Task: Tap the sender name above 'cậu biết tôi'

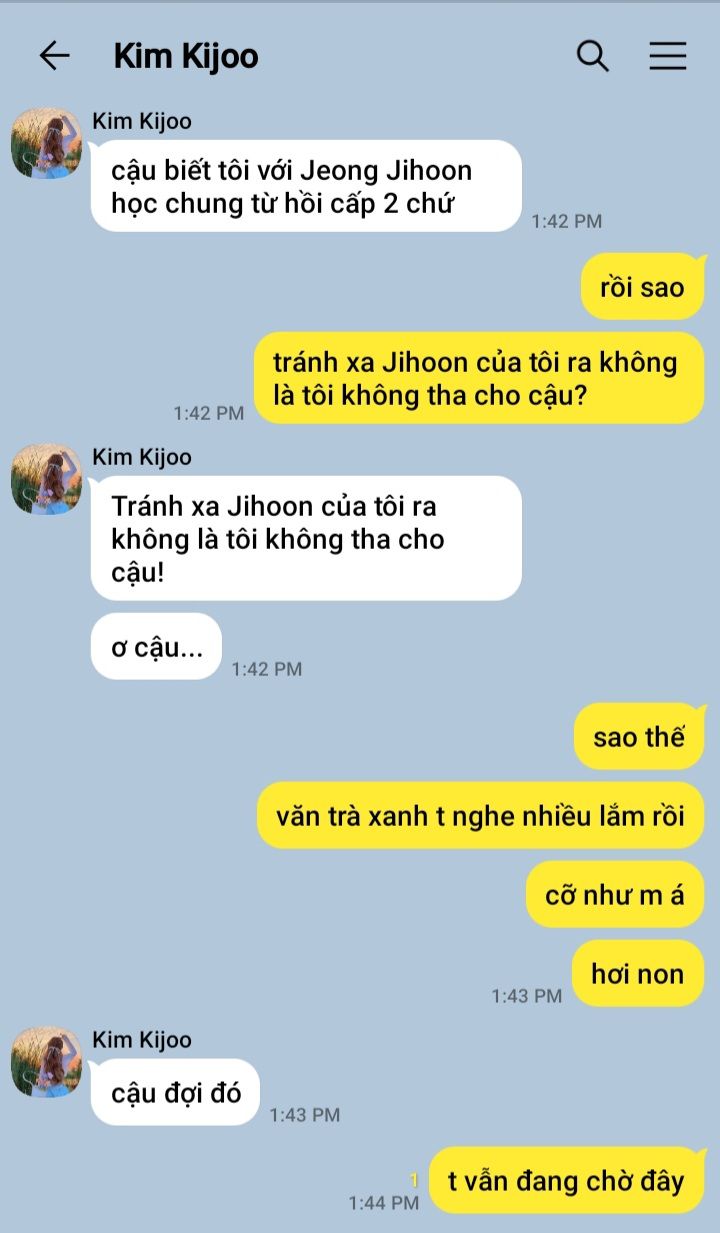Action: (142, 121)
